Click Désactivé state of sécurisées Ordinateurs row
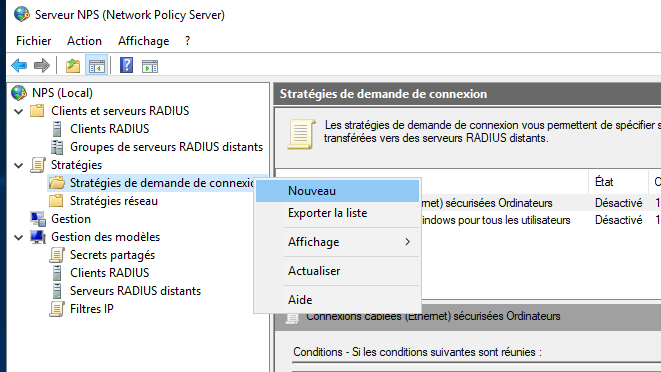Image resolution: width=661 pixels, height=372 pixels. [618, 203]
